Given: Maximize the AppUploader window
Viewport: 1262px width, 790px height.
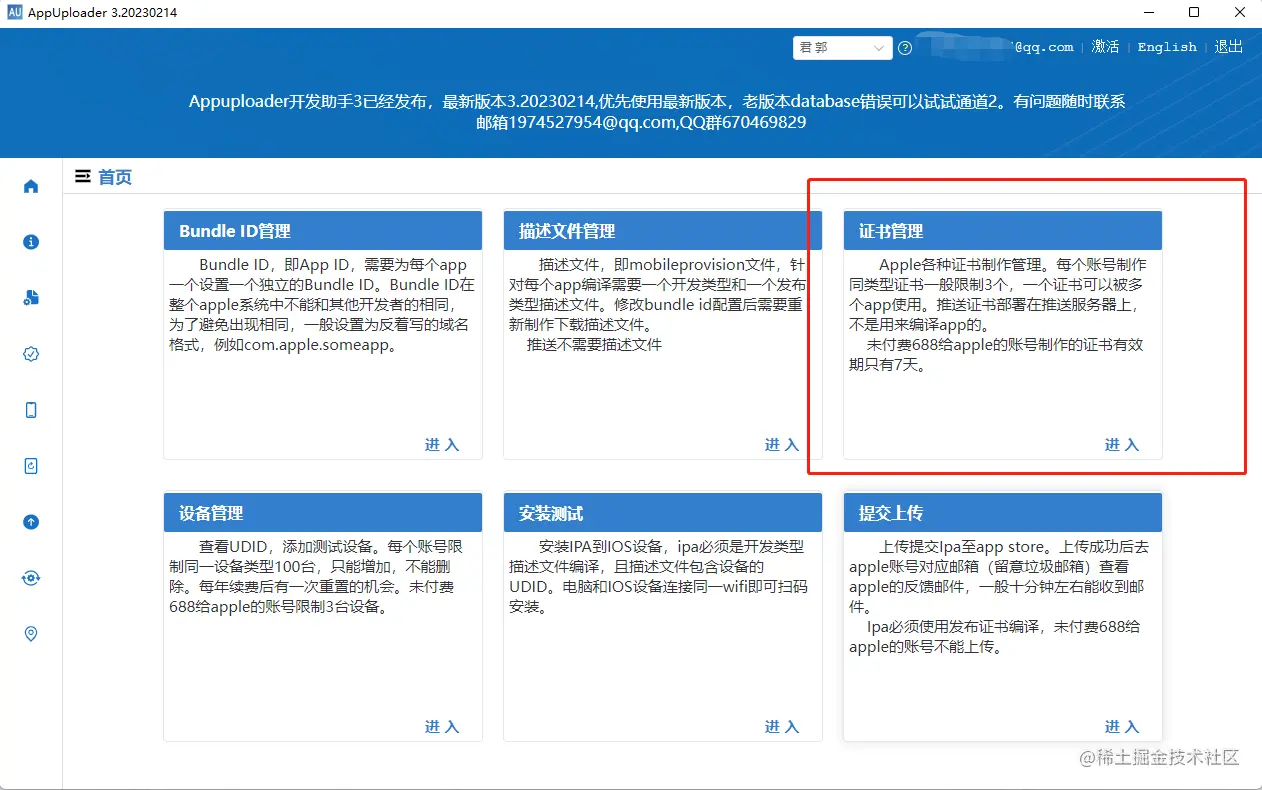Looking at the screenshot, I should 1193,13.
